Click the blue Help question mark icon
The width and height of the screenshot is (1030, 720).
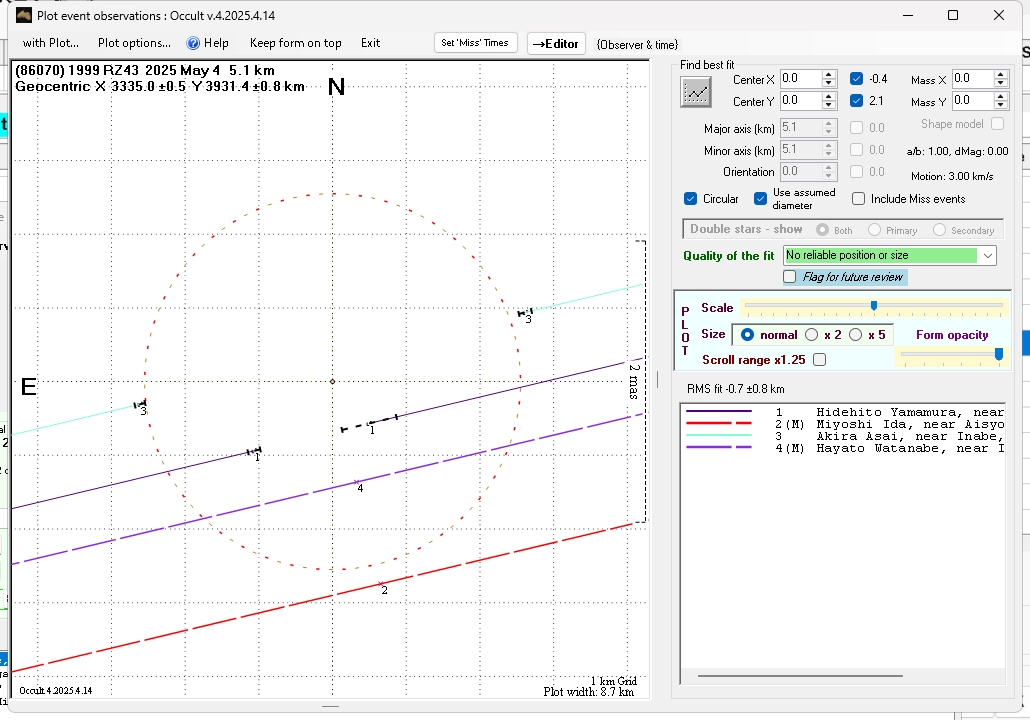(194, 43)
